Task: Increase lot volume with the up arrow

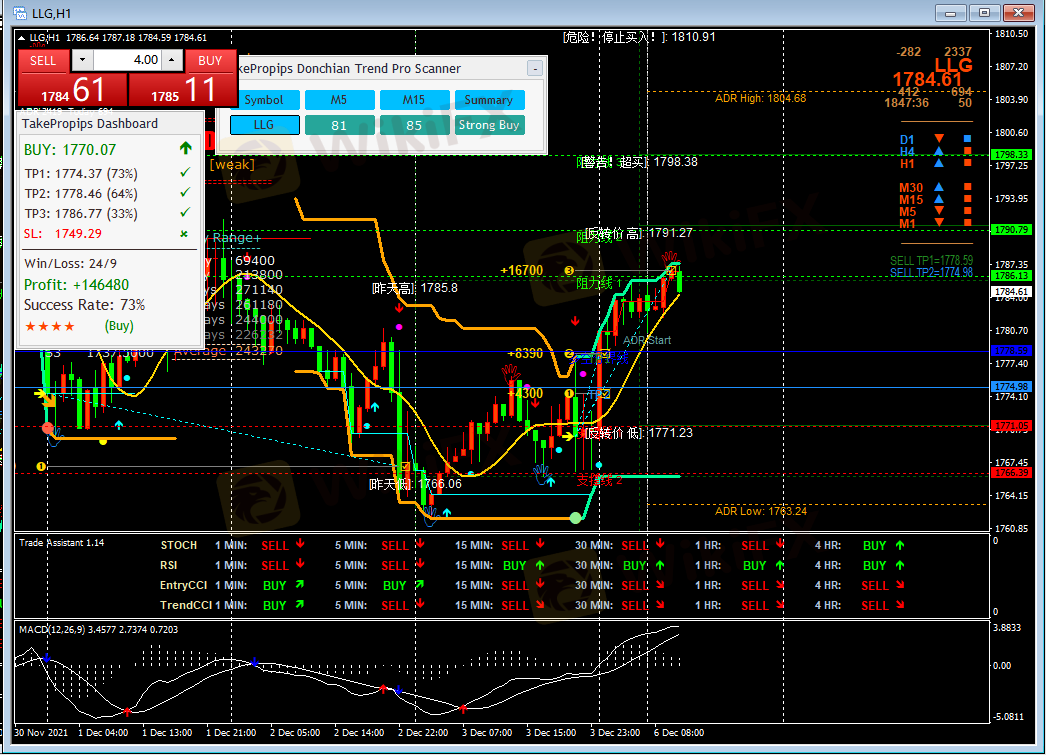Action: pos(171,60)
